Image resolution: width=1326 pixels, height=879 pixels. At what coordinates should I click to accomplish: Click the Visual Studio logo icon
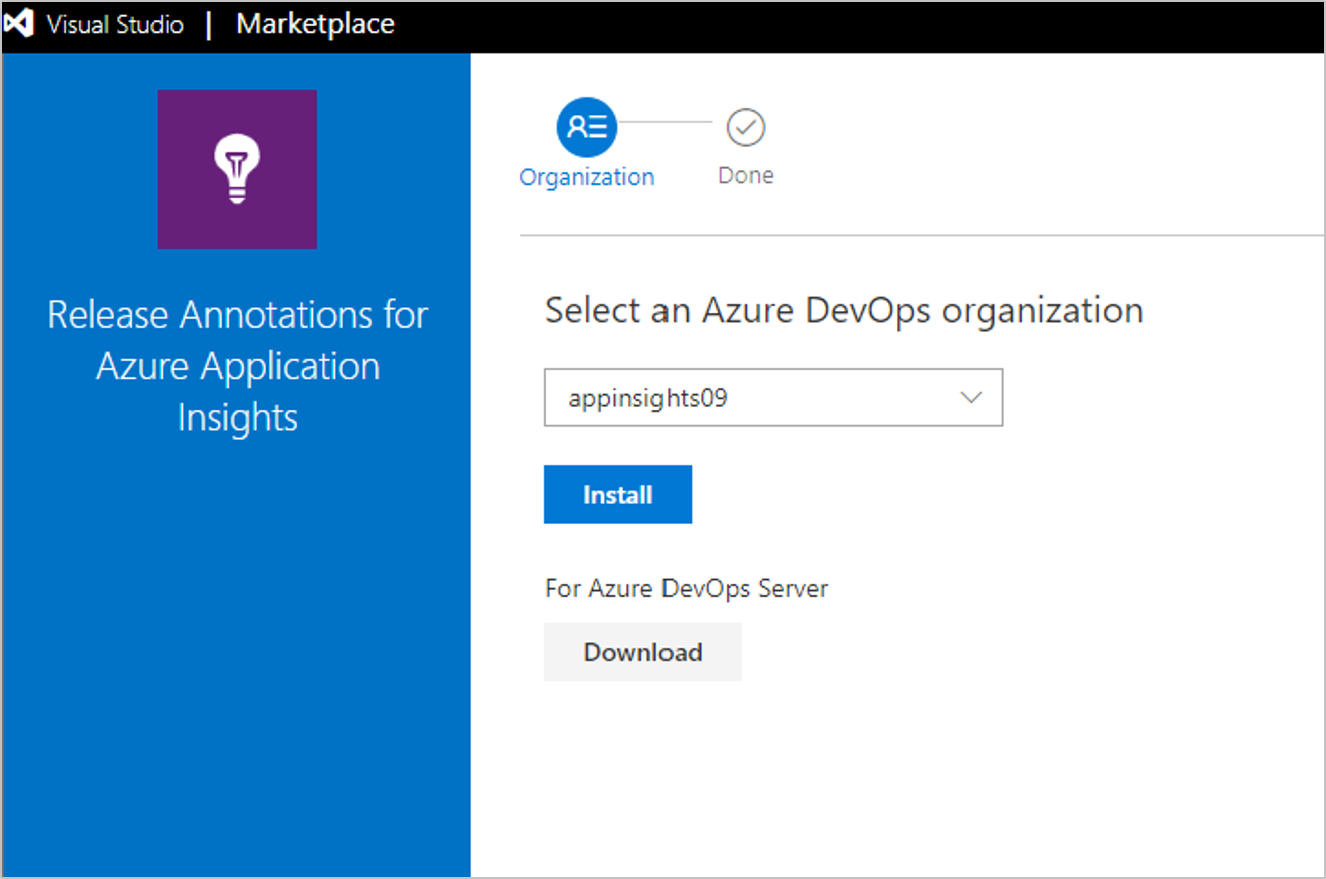[x=20, y=24]
